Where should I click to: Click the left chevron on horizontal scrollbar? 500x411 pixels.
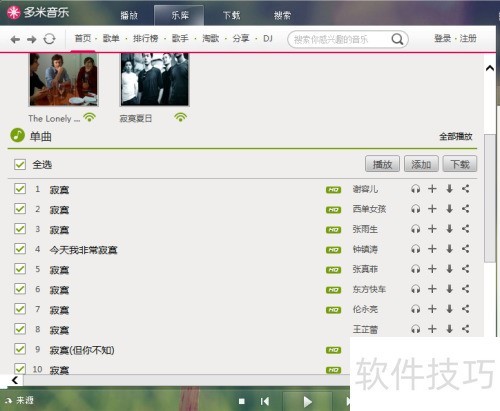pyautogui.click(x=15, y=380)
